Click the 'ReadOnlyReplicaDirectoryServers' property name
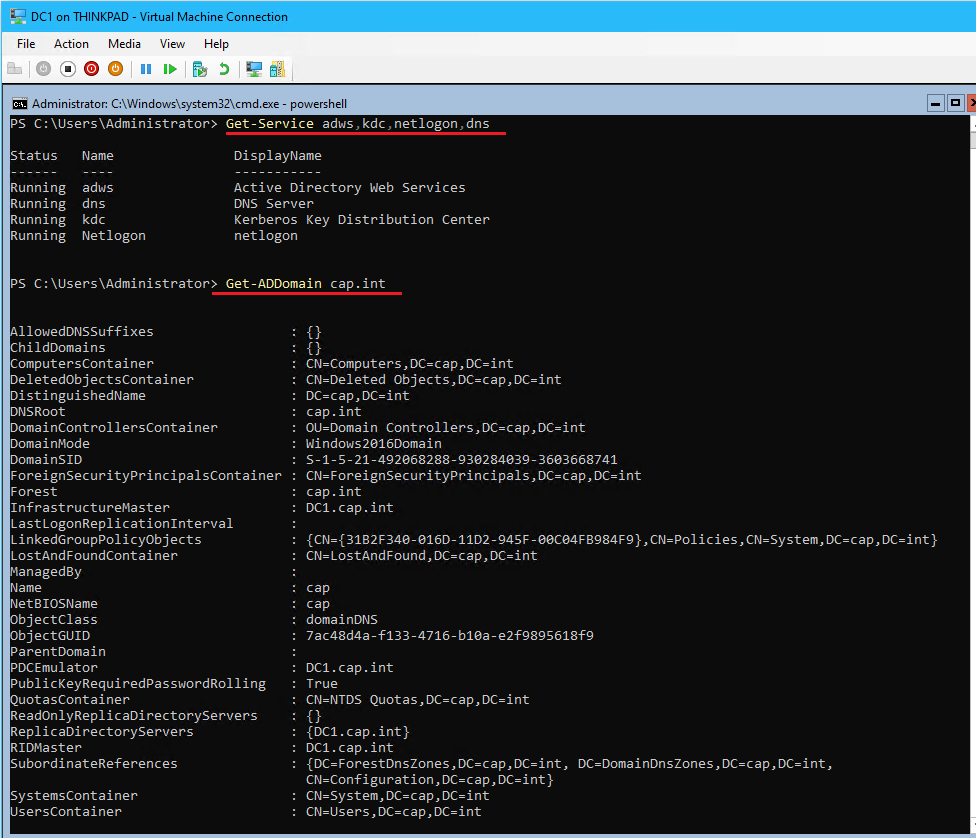The width and height of the screenshot is (976, 838). pos(134,716)
